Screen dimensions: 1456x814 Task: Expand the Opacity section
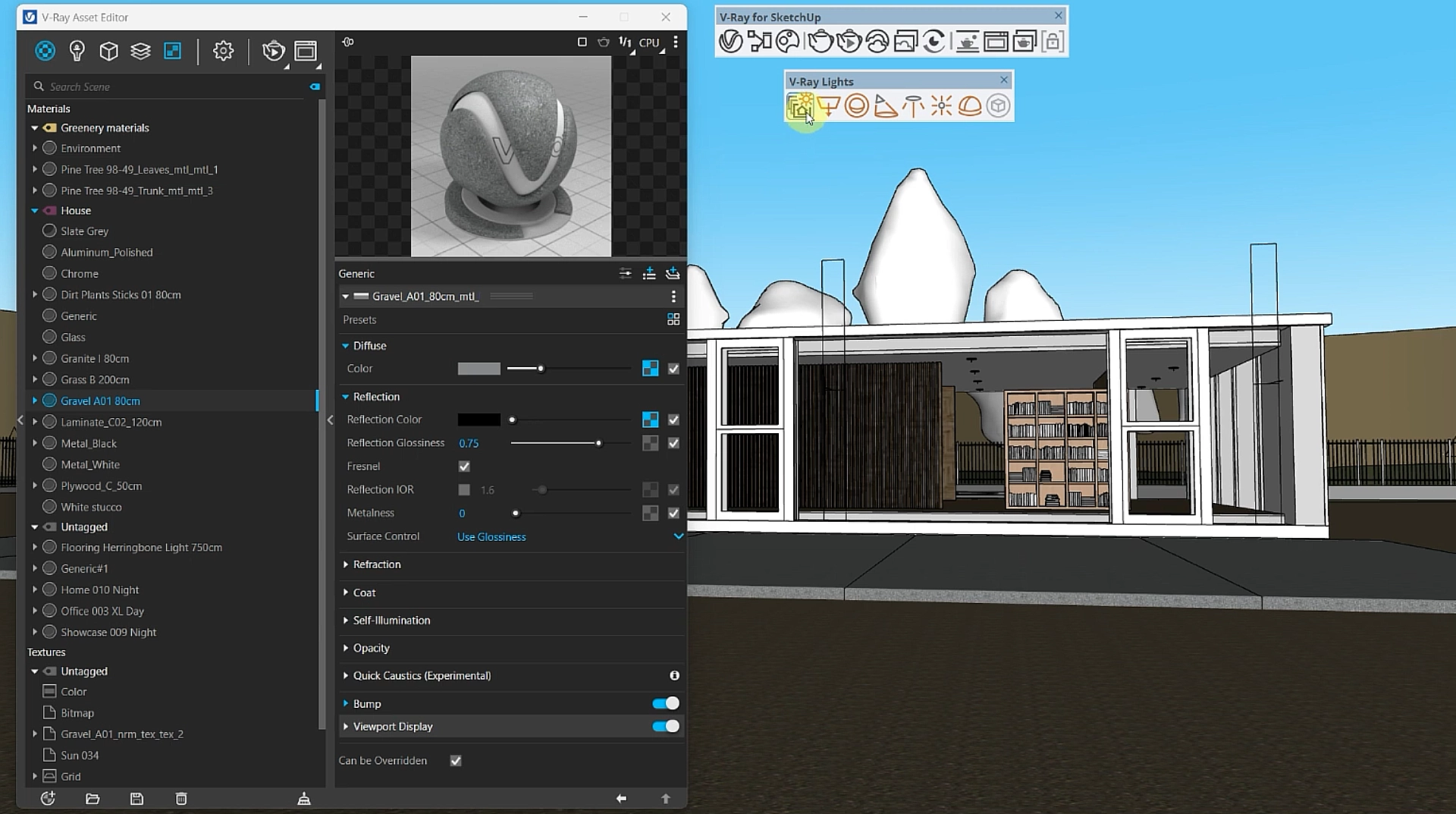click(x=371, y=648)
